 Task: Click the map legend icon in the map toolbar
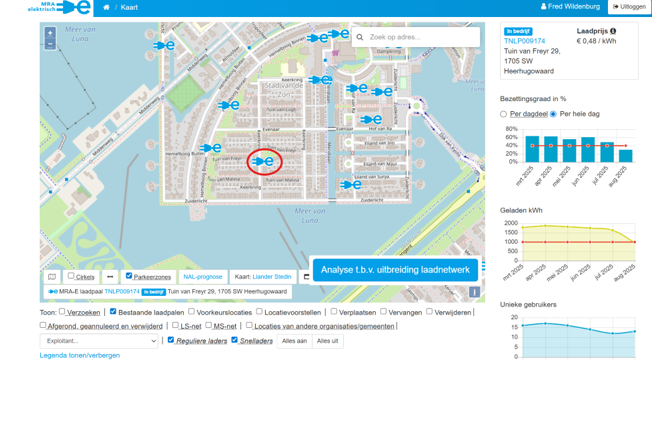52,277
